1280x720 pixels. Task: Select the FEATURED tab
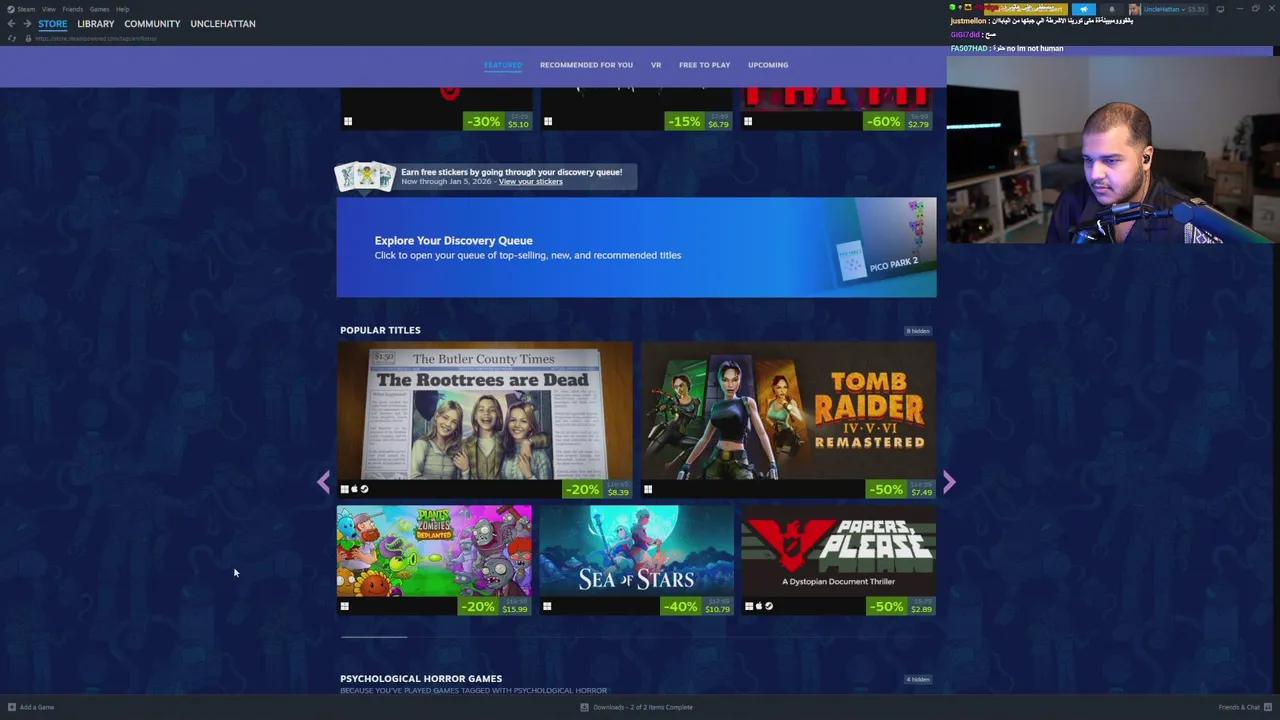pos(503,65)
